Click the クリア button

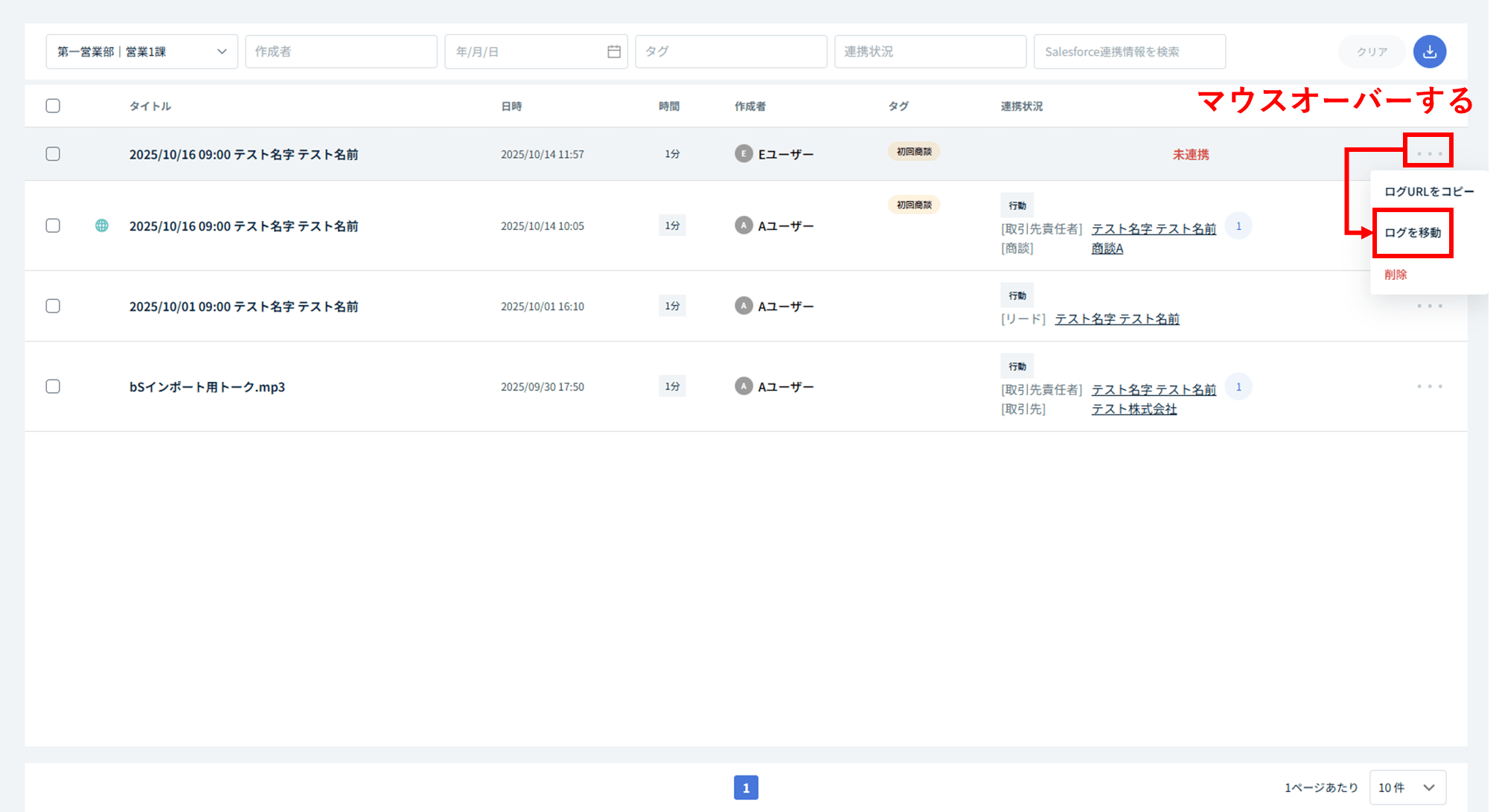coord(1371,51)
